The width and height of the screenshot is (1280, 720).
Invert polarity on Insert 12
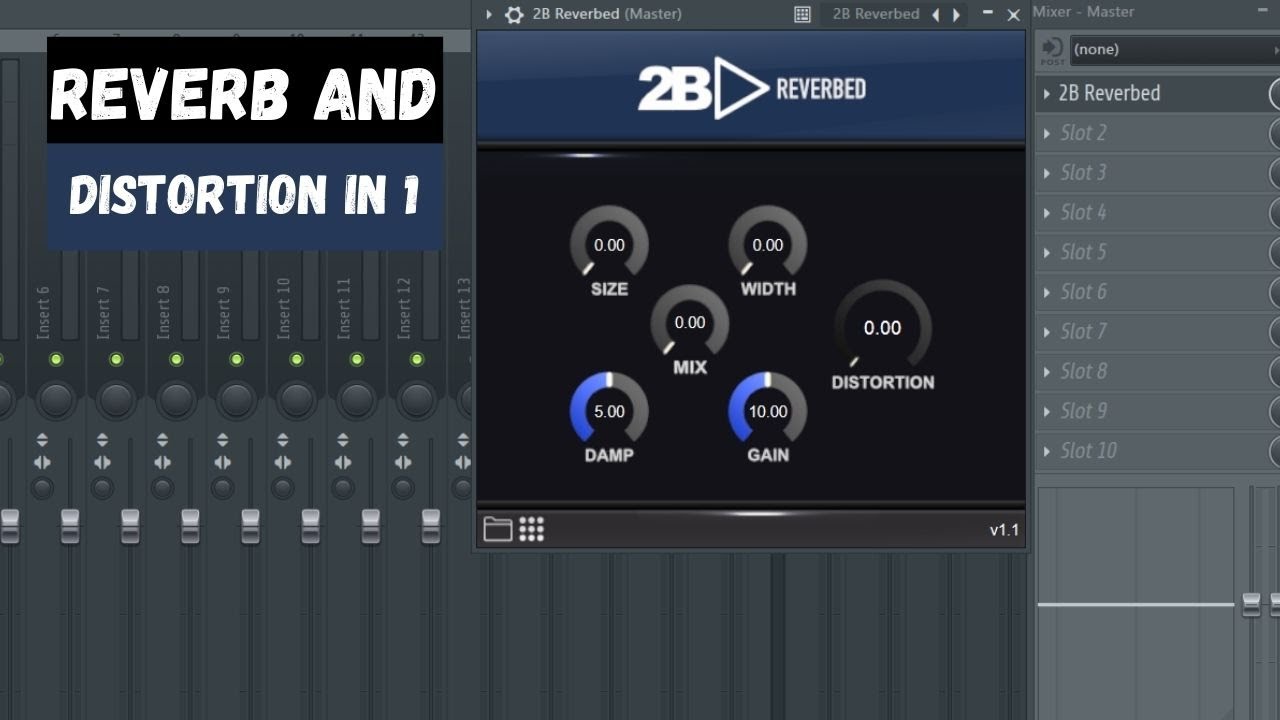tap(403, 439)
